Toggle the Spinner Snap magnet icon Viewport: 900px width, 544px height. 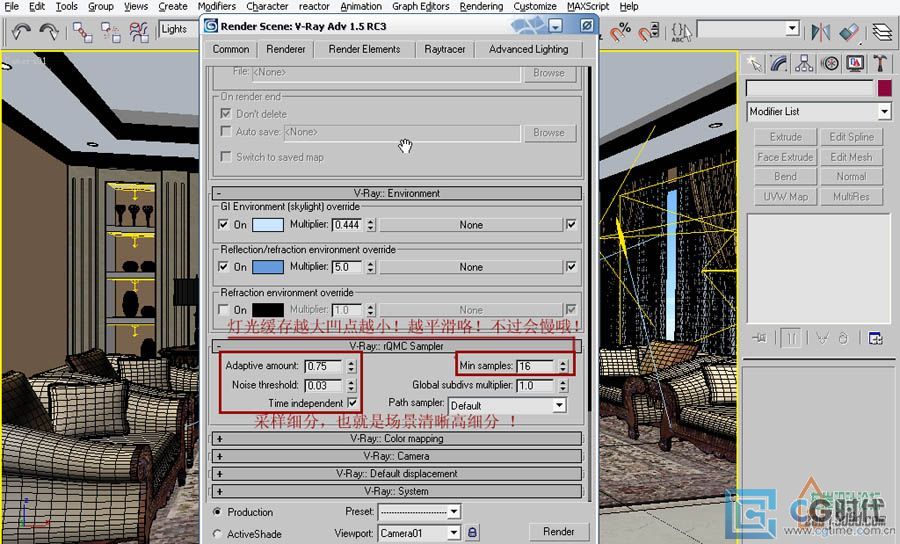coord(649,31)
